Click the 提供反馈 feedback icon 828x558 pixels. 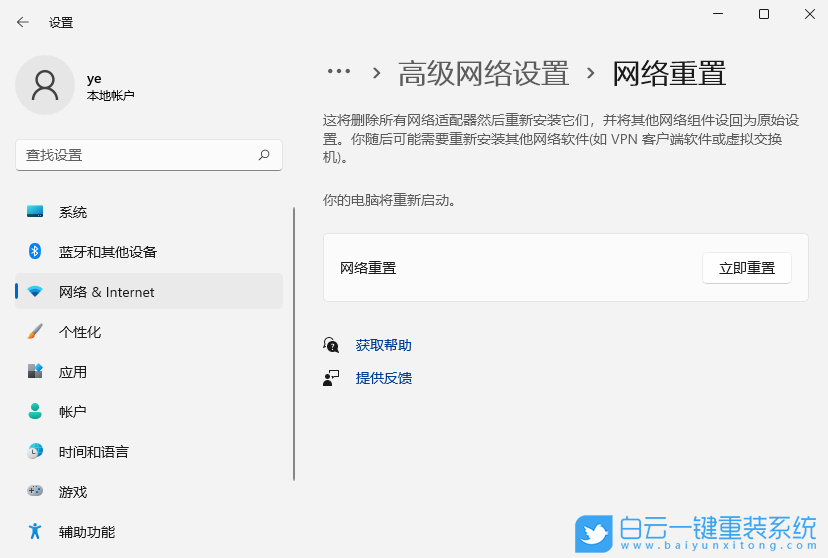(x=331, y=378)
